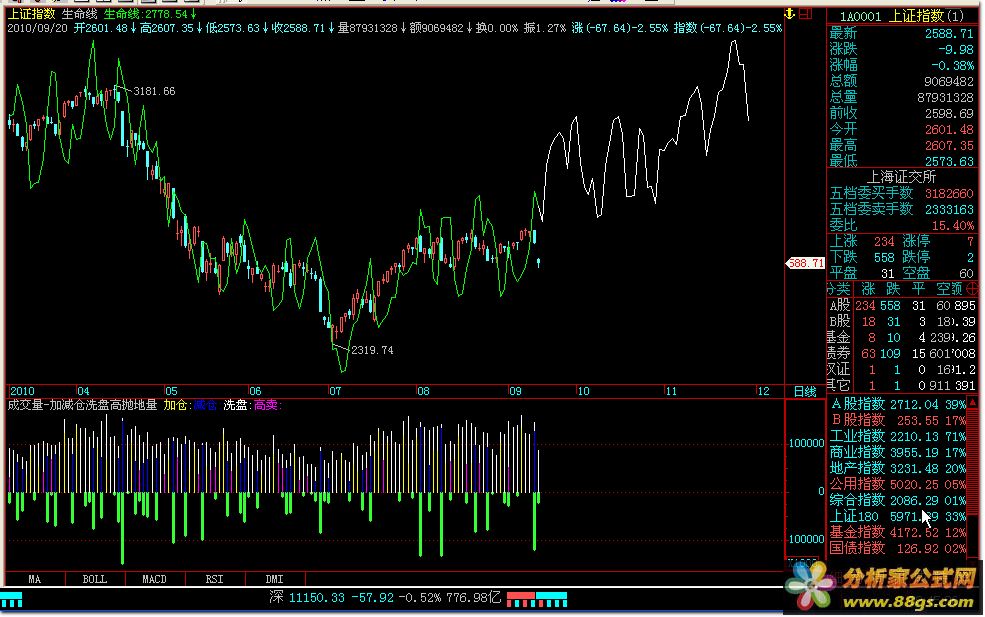Select the 公用指数 5020.25 entry
Screen dimensions: 985x617
click(898, 484)
